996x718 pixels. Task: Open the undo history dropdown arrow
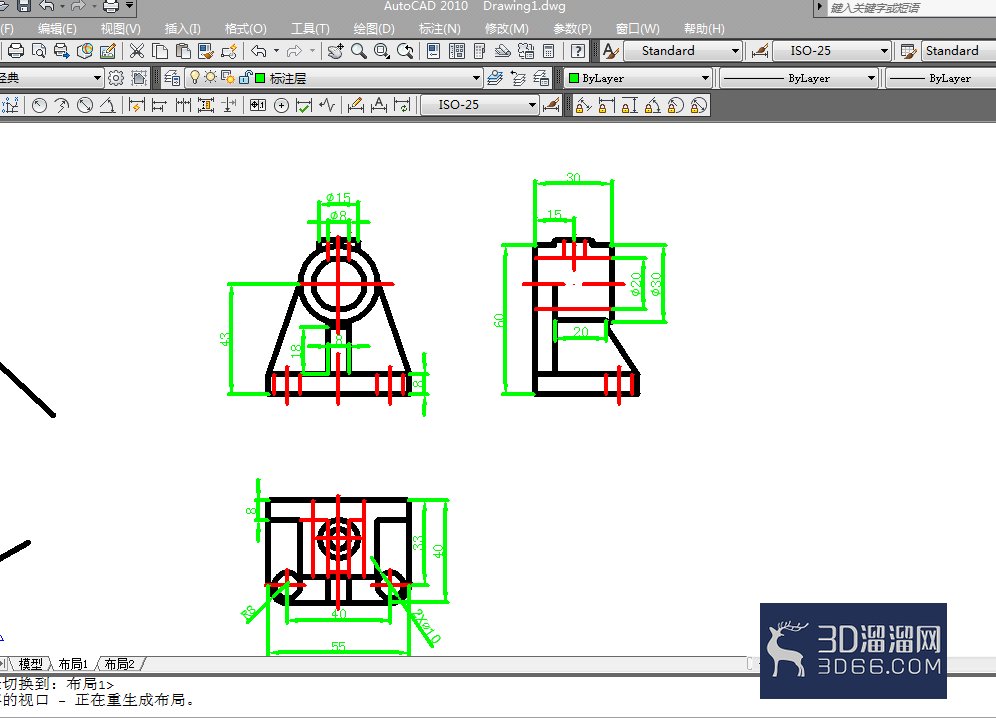[276, 51]
